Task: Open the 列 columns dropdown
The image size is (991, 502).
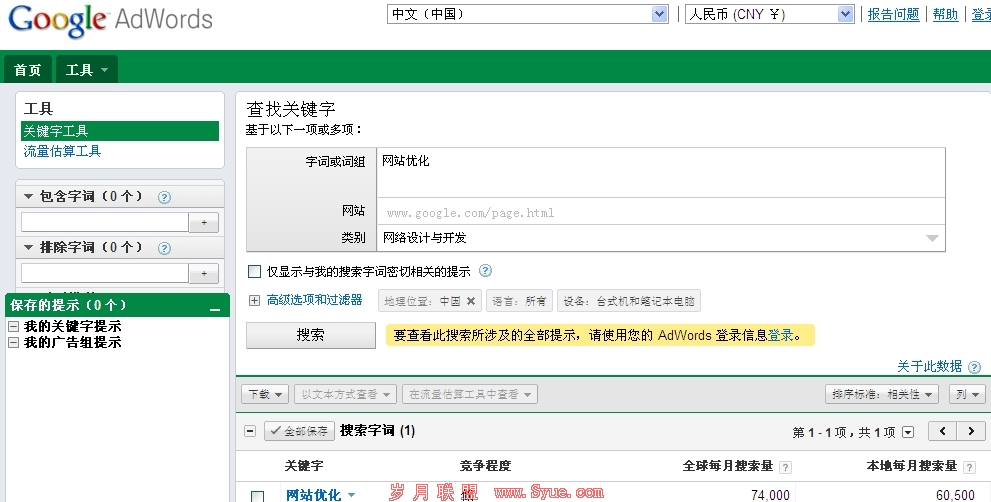Action: click(x=967, y=395)
